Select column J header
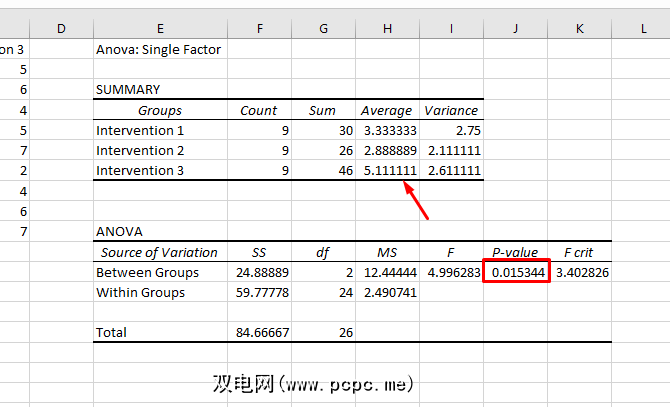 point(515,29)
